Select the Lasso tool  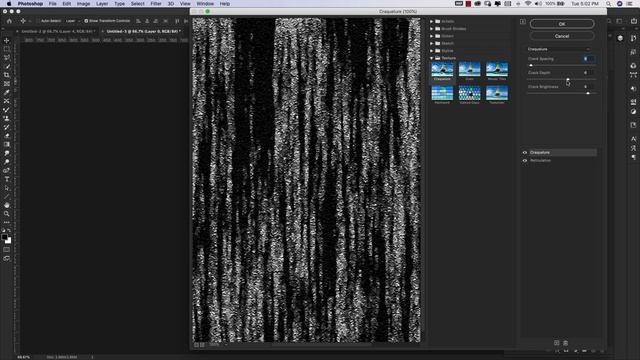tap(7, 58)
